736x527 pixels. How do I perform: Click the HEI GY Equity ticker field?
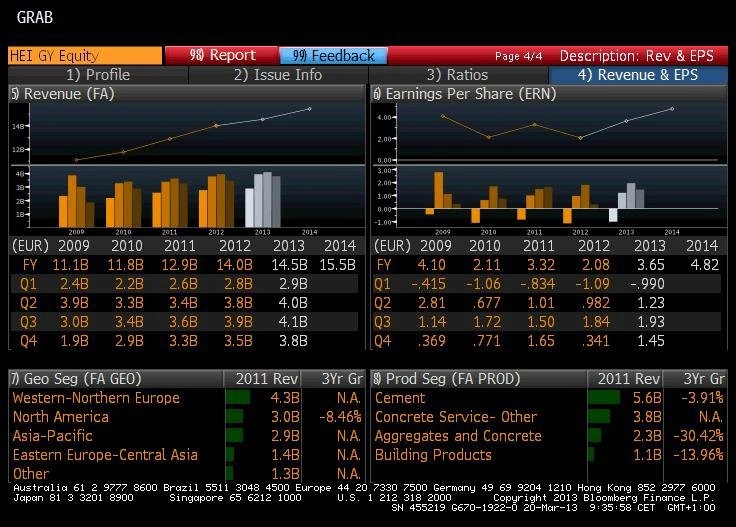pos(85,55)
